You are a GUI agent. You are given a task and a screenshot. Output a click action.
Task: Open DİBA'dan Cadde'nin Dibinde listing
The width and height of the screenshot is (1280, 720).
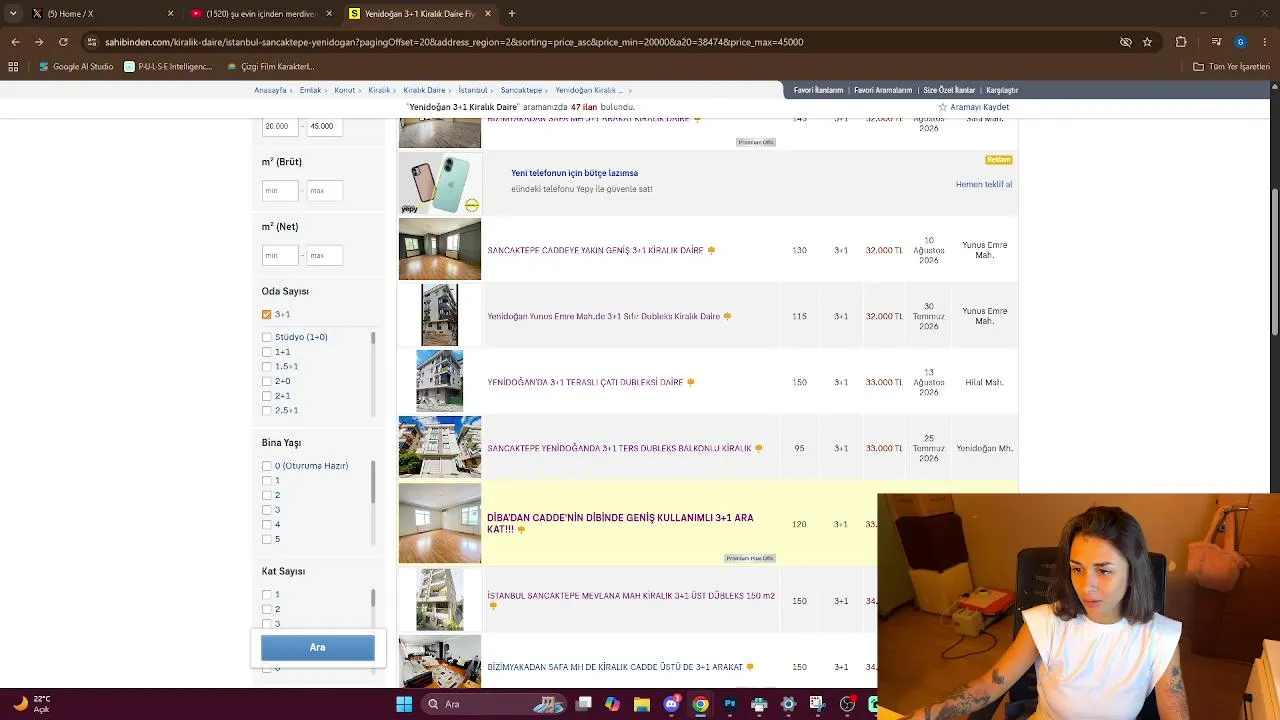(x=620, y=523)
